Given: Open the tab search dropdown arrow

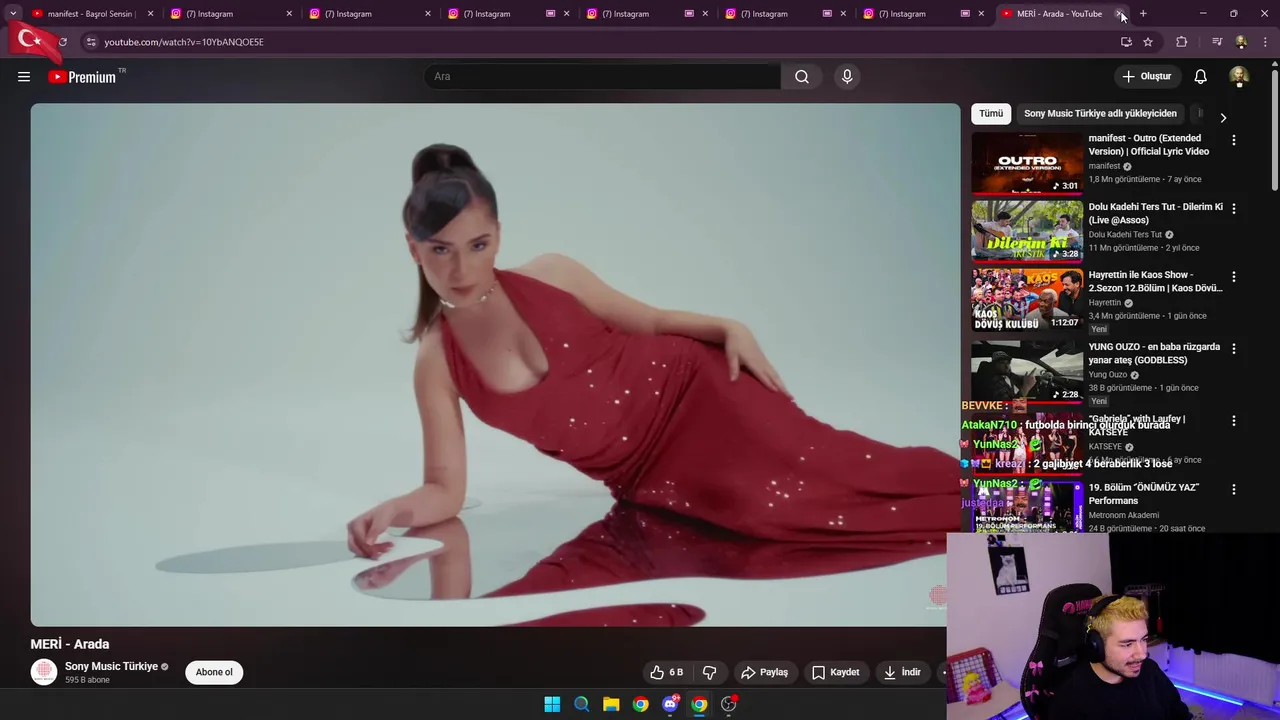Looking at the screenshot, I should [13, 14].
